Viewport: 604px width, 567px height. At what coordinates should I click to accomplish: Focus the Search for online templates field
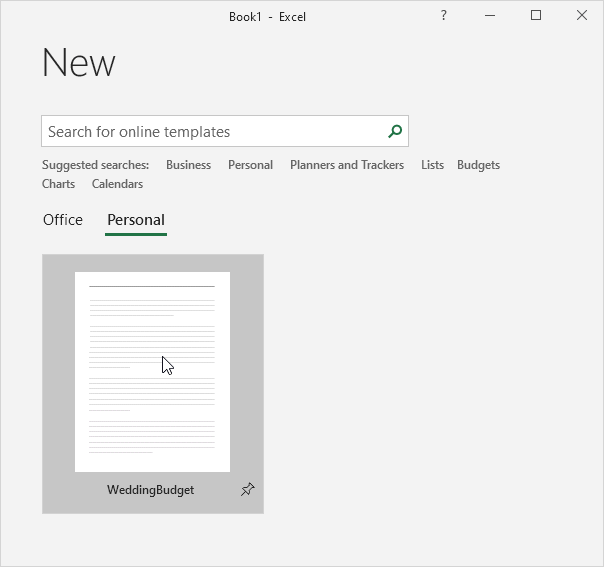[212, 131]
